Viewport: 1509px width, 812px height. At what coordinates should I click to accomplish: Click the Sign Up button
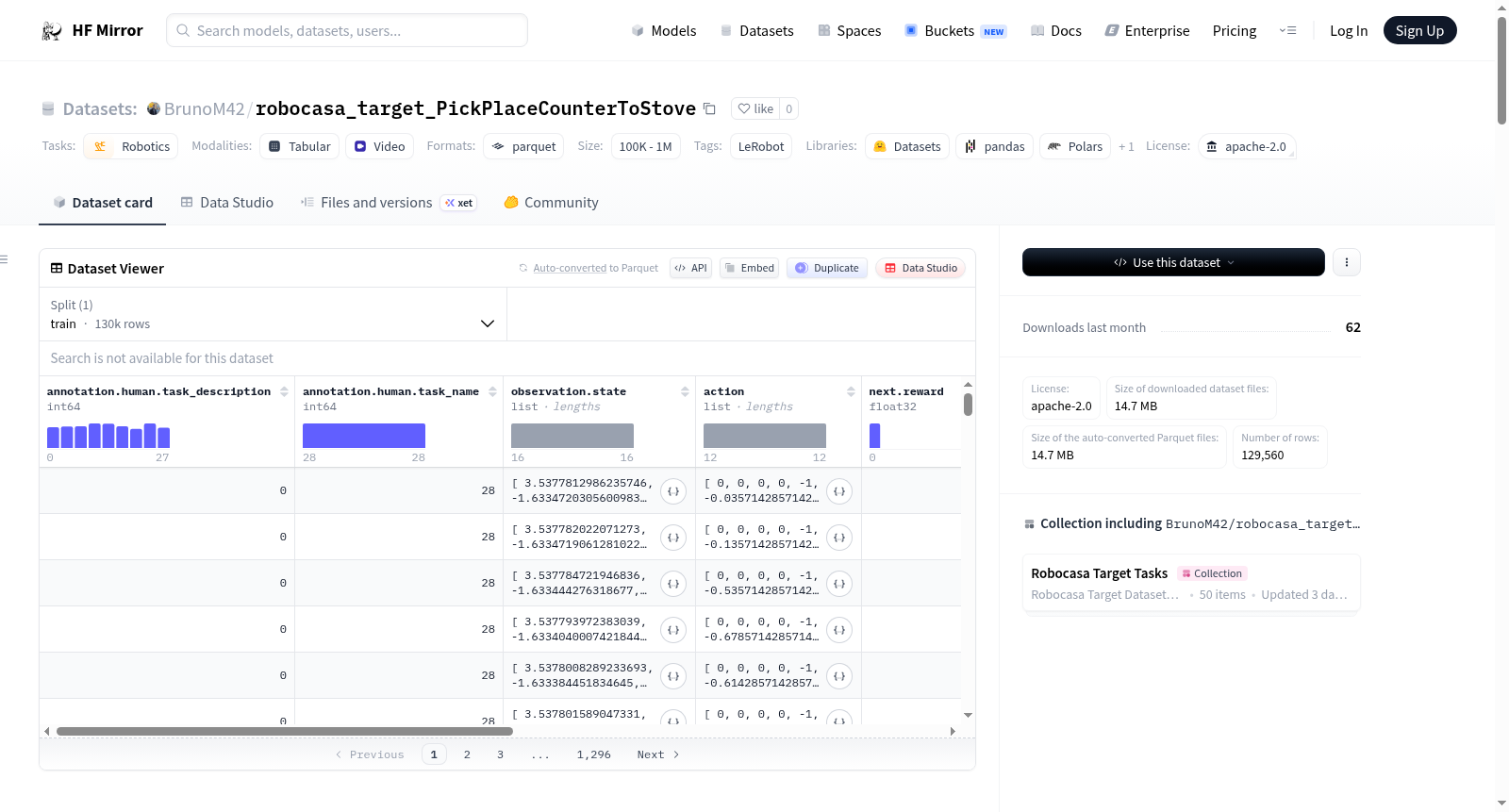tap(1419, 30)
